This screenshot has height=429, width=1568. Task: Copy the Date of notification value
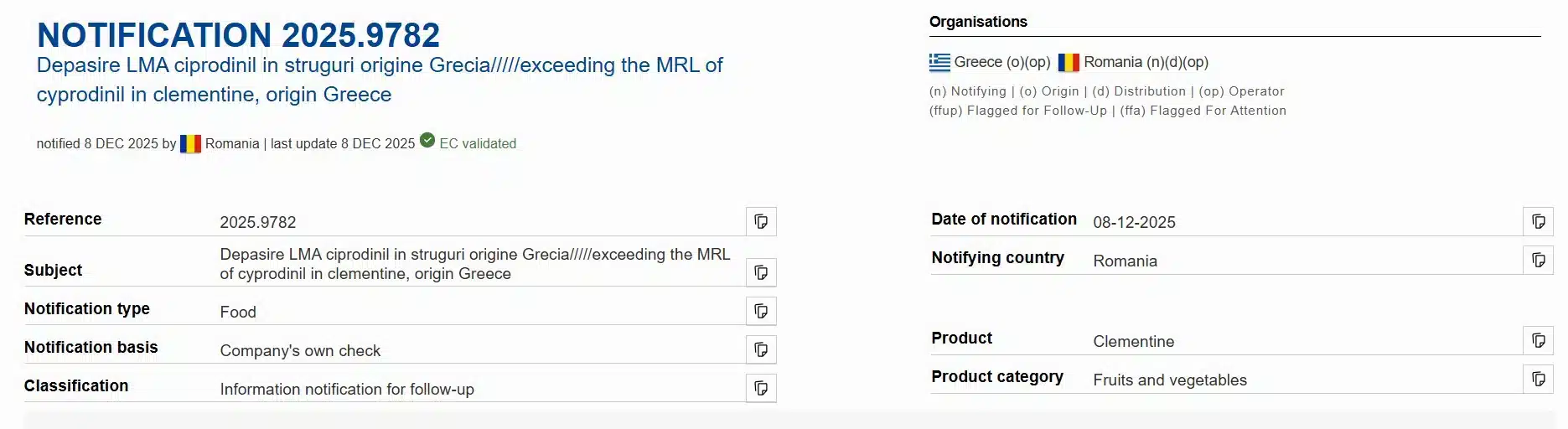(1538, 221)
